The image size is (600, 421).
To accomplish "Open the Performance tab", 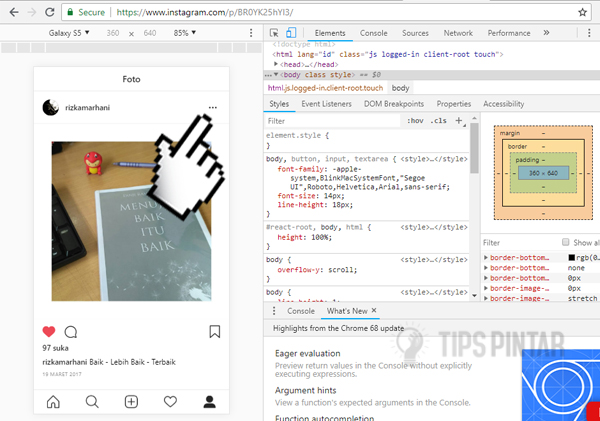I will [509, 33].
